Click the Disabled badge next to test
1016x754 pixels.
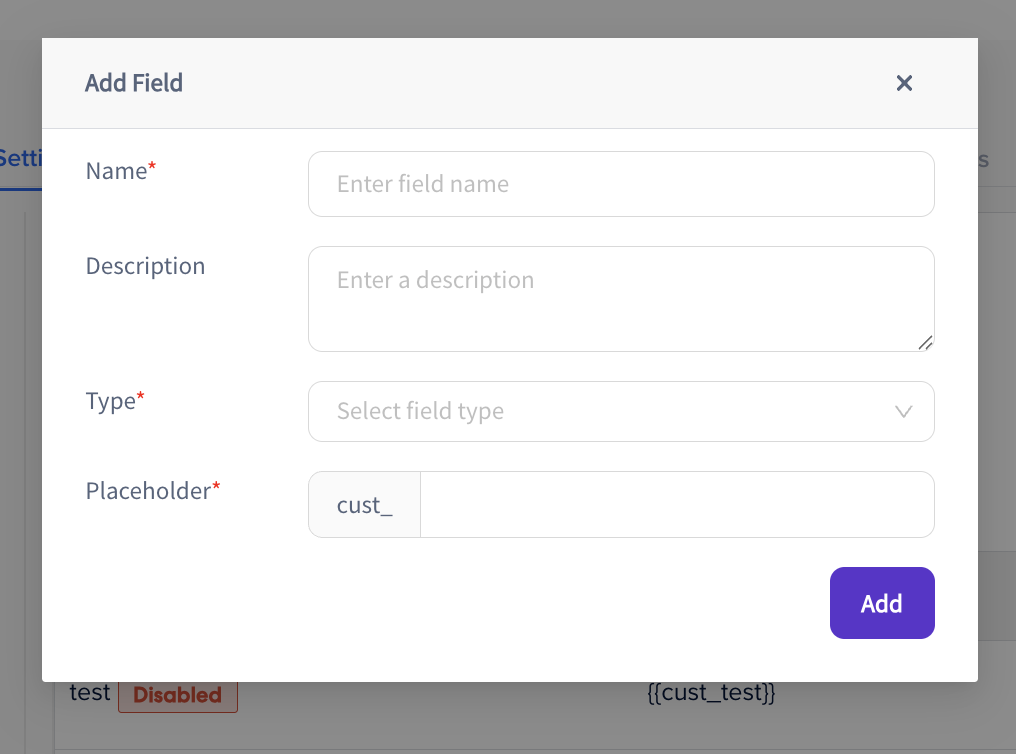(x=178, y=695)
